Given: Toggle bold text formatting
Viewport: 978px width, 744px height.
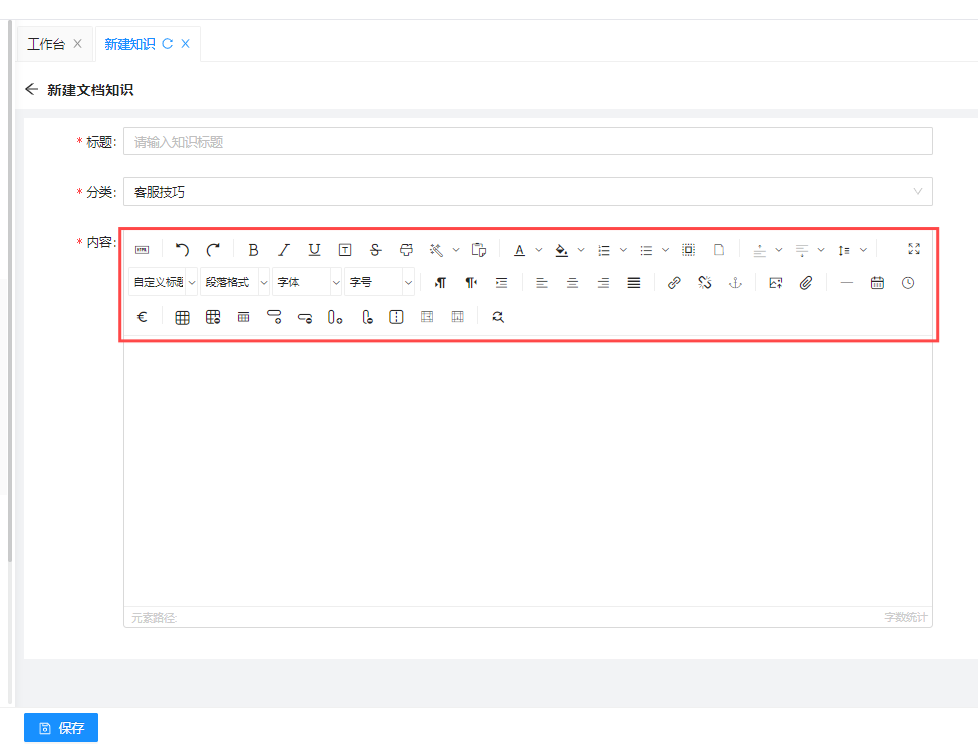Looking at the screenshot, I should click(x=253, y=250).
